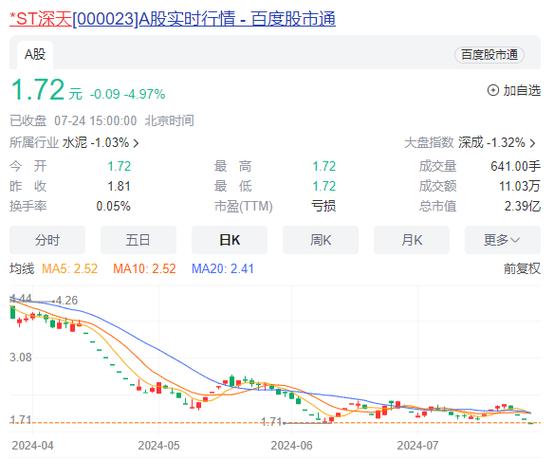Click the 2024-06 date axis label
The width and height of the screenshot is (554, 459).
(291, 446)
